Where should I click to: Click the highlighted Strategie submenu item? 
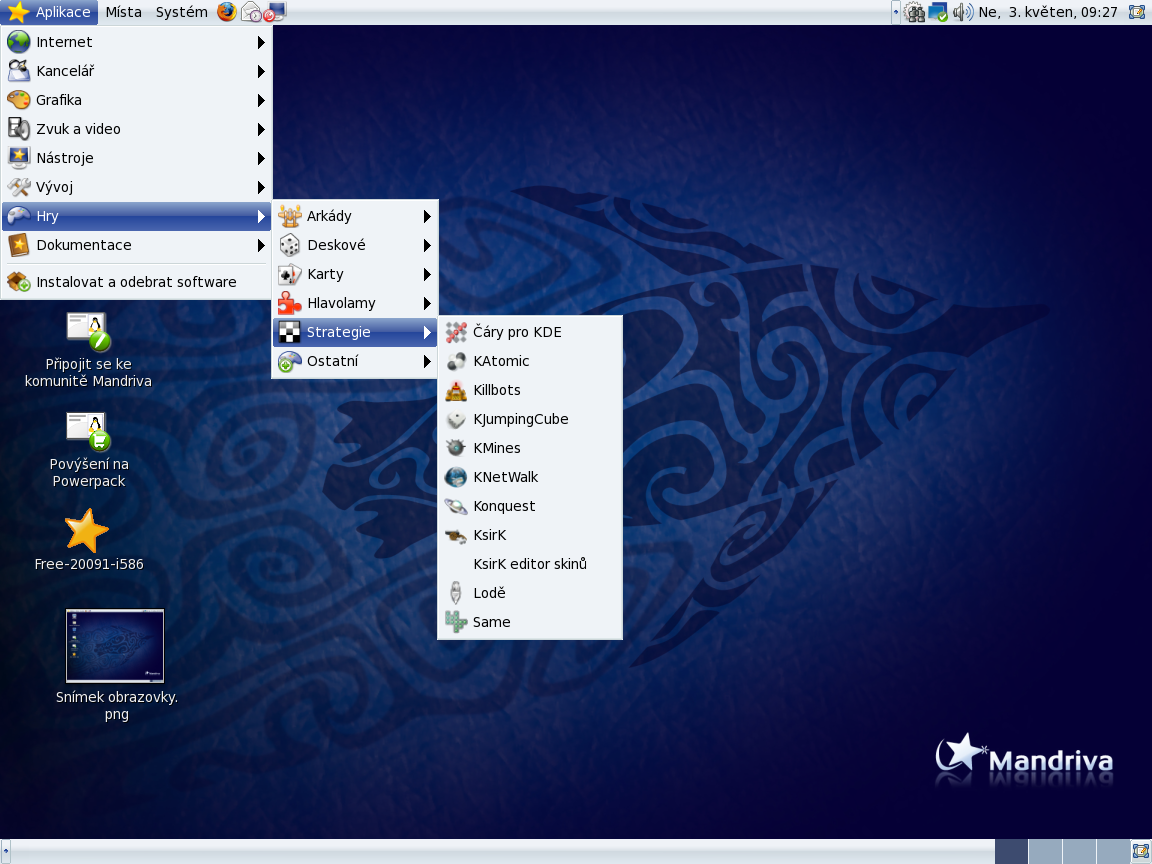pos(355,332)
